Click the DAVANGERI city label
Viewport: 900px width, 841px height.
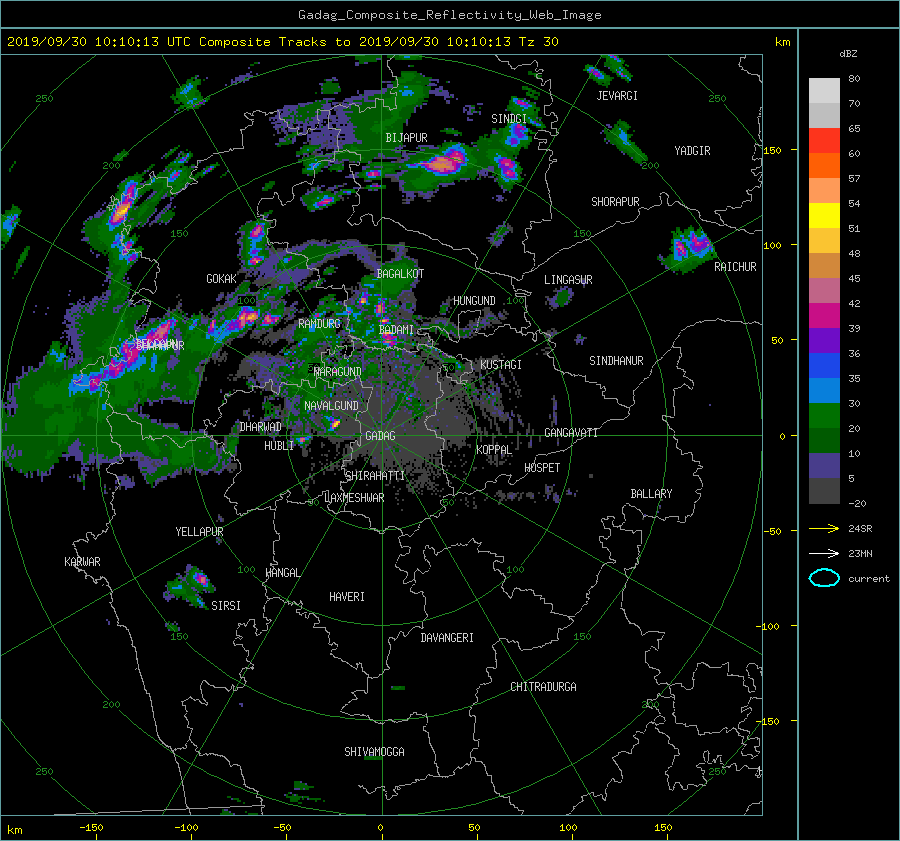point(447,638)
